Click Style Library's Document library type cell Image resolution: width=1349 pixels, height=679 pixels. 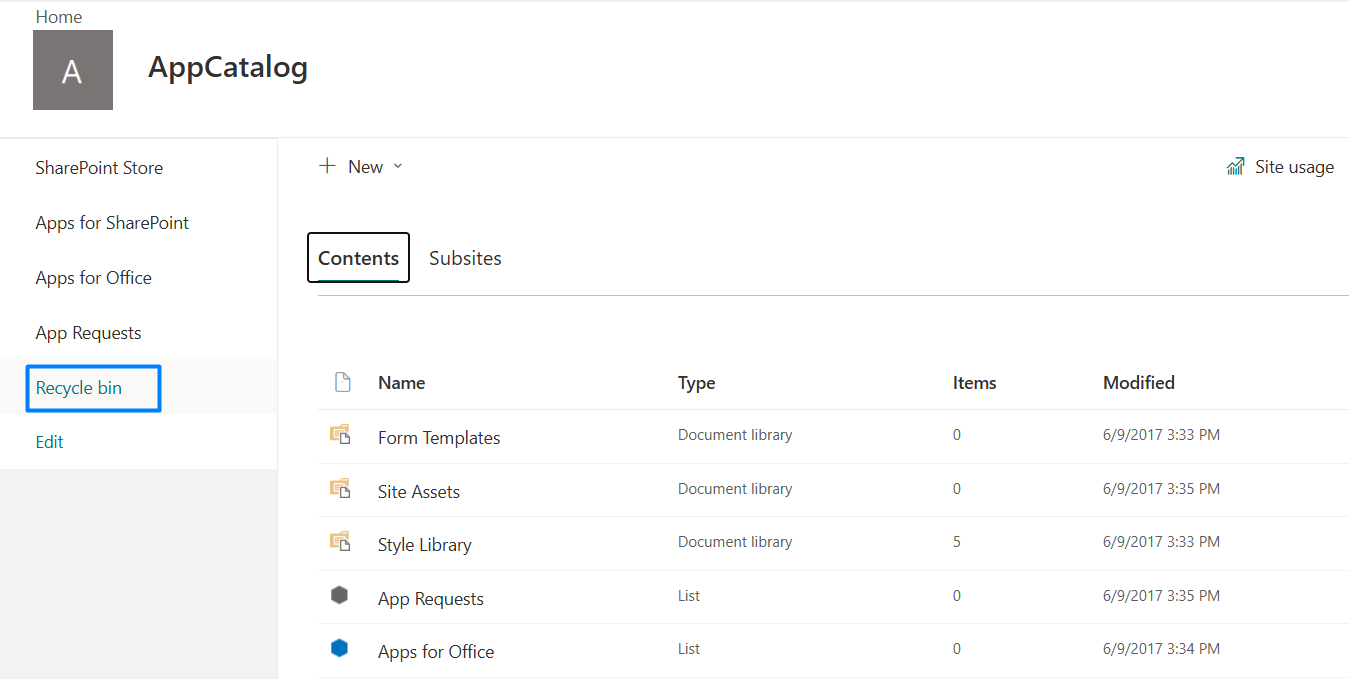coord(735,542)
